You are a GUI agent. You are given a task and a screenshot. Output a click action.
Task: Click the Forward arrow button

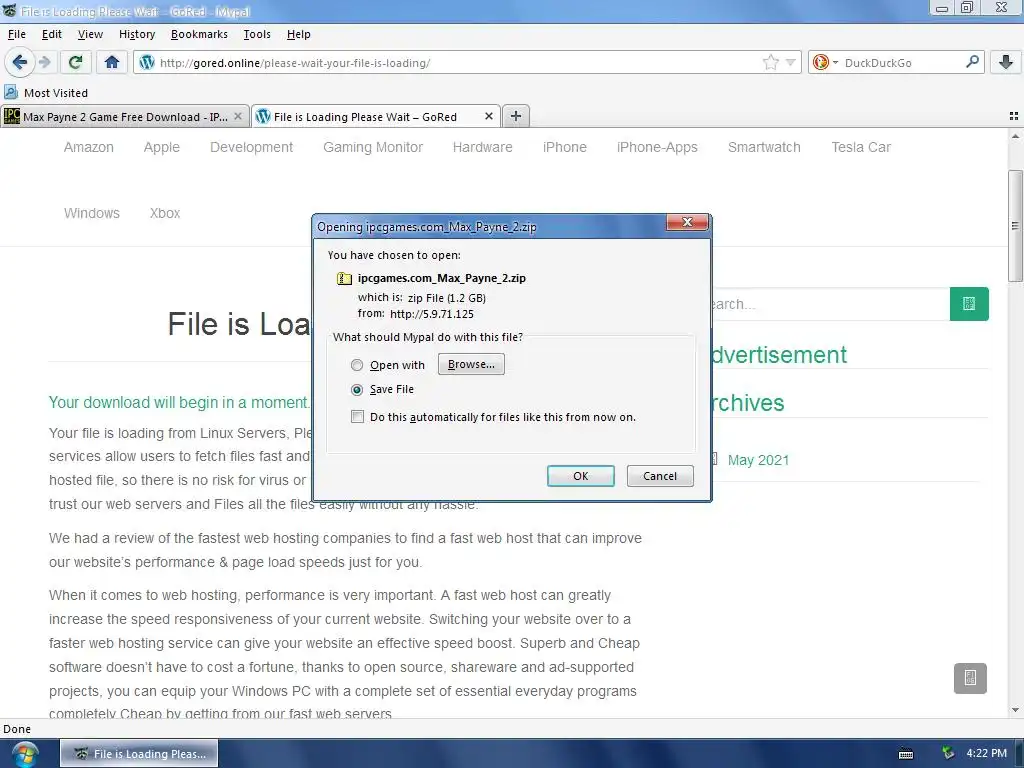pos(44,62)
